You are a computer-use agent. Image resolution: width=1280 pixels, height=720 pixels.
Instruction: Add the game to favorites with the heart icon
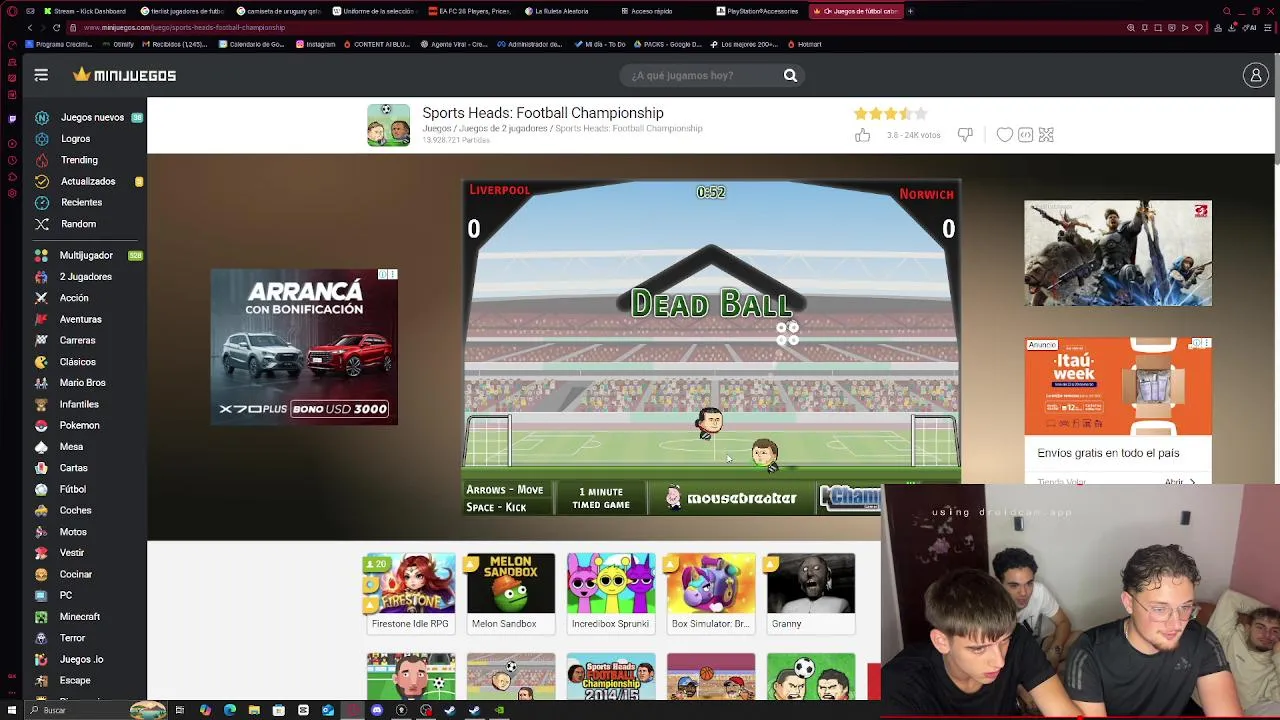[x=1004, y=134]
